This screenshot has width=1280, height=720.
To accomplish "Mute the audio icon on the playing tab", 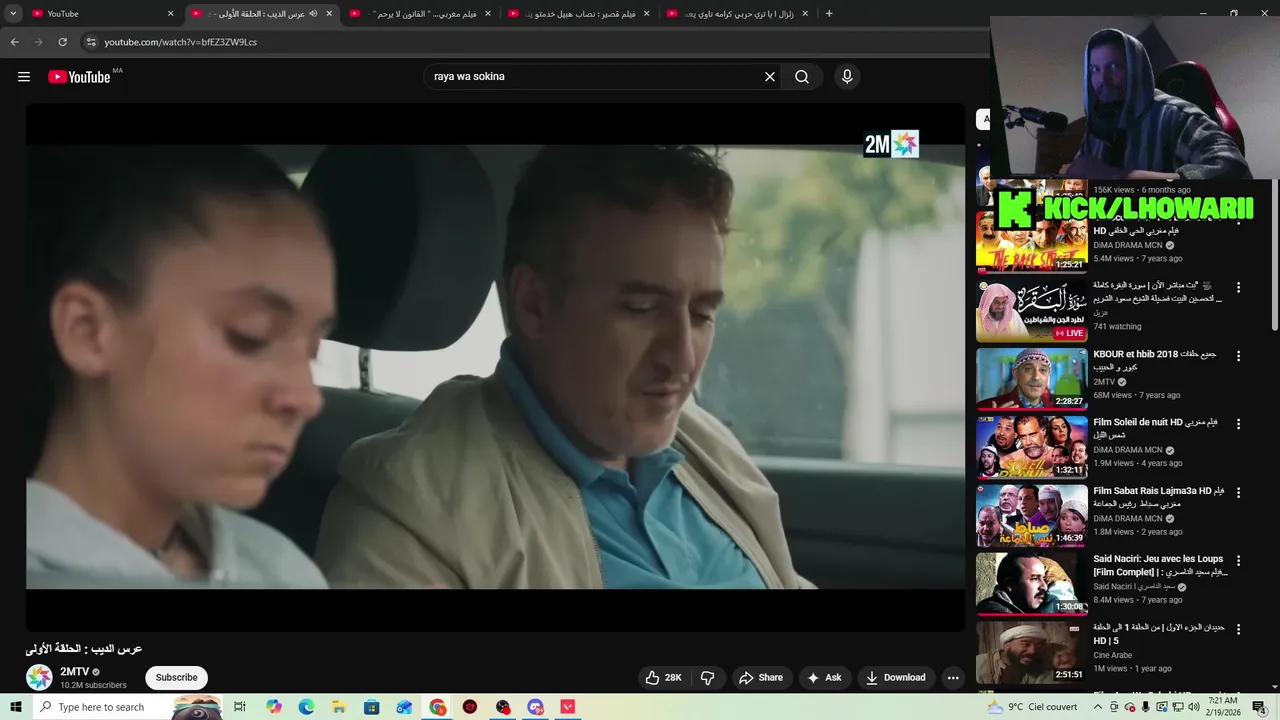I will (313, 14).
